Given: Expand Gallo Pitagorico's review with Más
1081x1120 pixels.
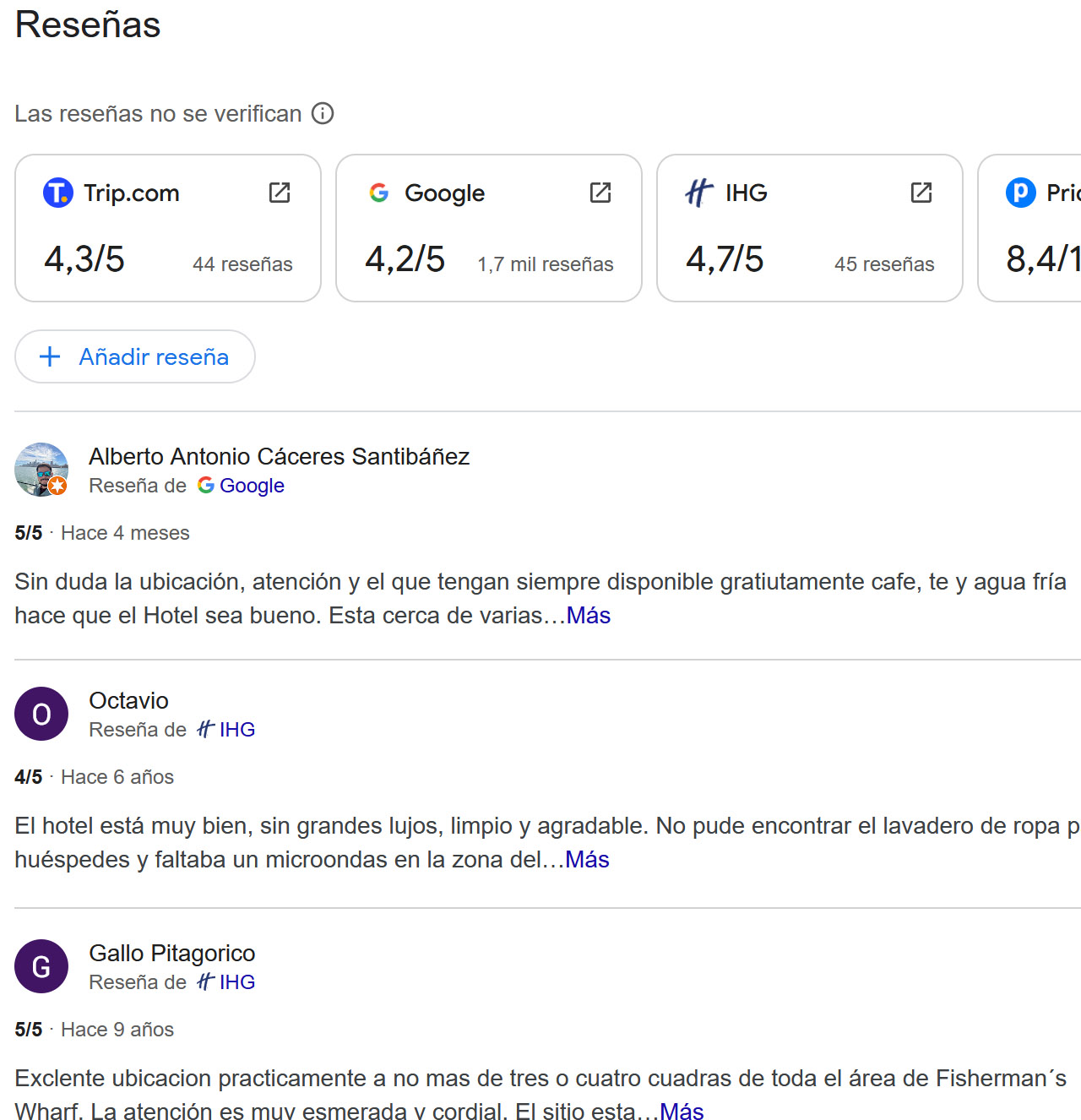Looking at the screenshot, I should 682,1110.
